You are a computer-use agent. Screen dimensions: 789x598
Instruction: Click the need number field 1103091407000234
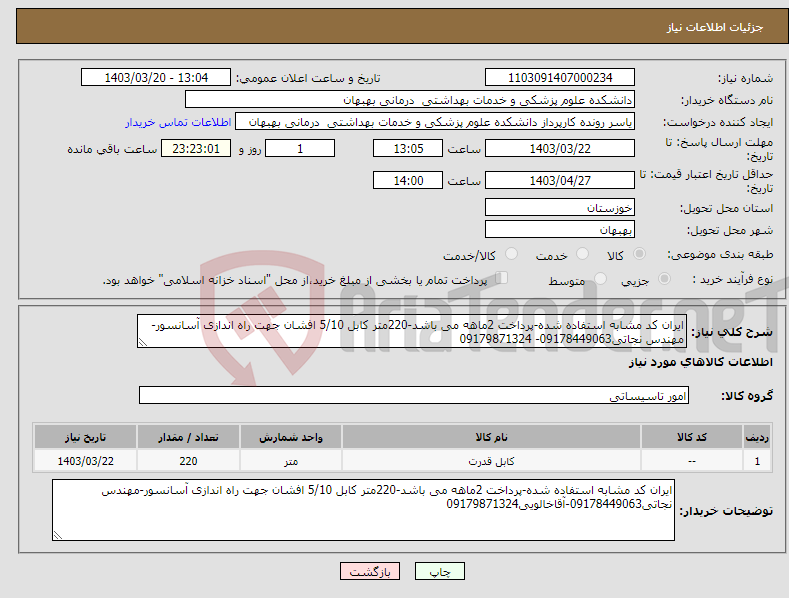pyautogui.click(x=560, y=78)
